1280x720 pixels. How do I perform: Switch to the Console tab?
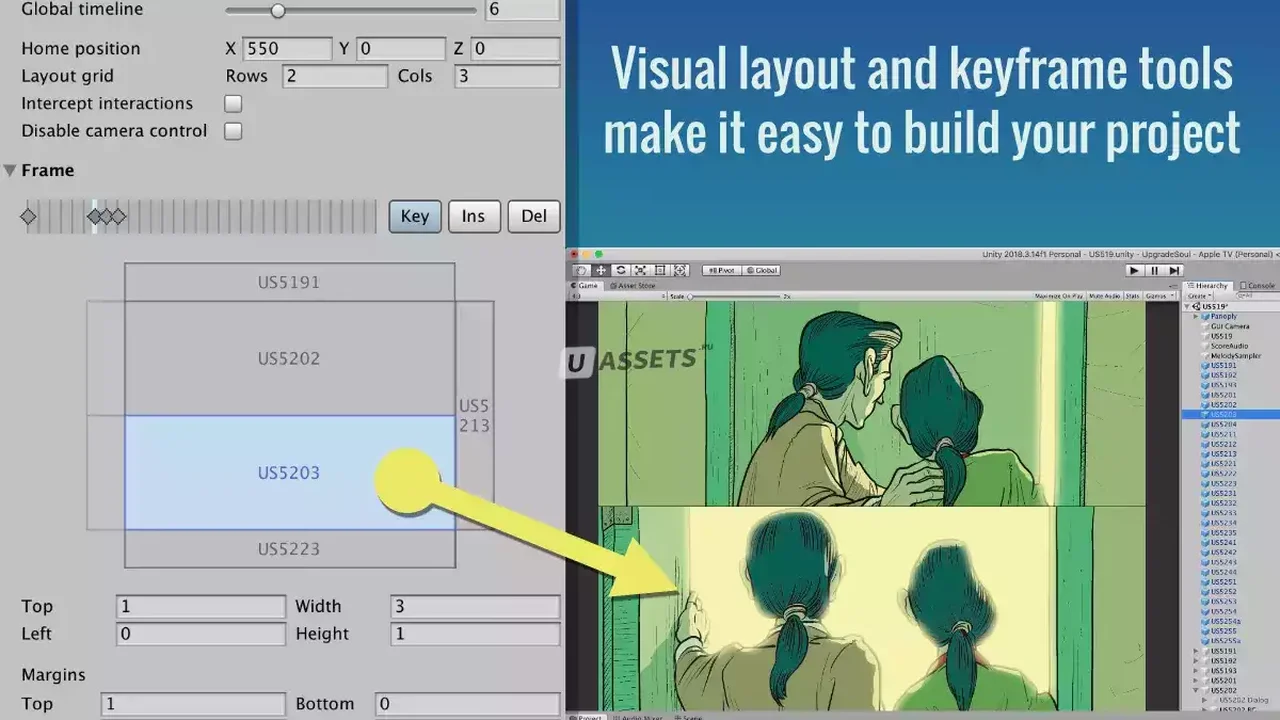point(1256,286)
